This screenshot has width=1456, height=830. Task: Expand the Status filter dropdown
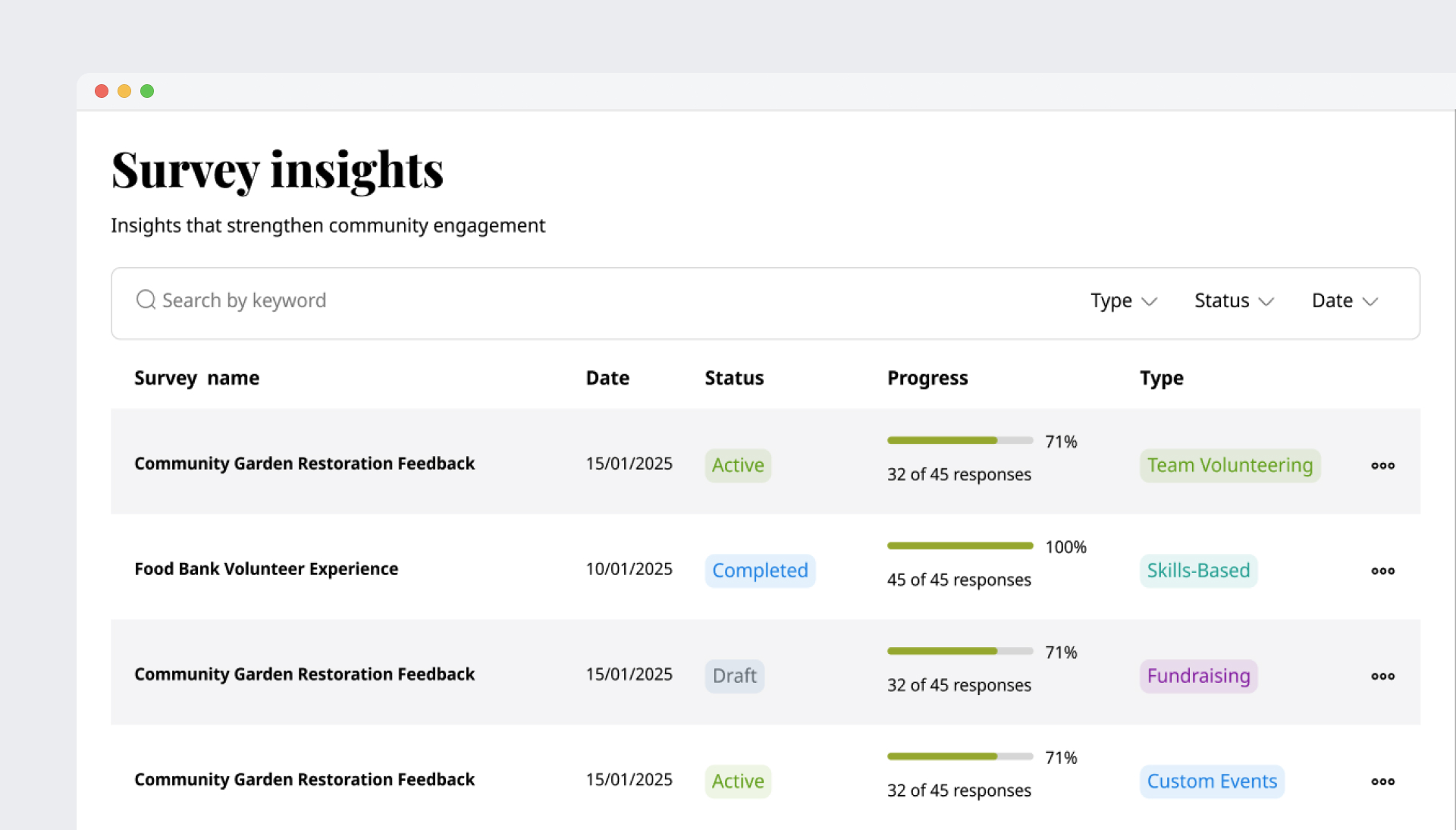click(x=1233, y=301)
